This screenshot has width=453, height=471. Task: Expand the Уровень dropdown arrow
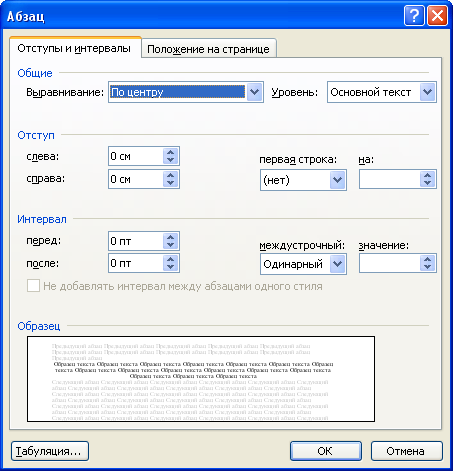[427, 92]
